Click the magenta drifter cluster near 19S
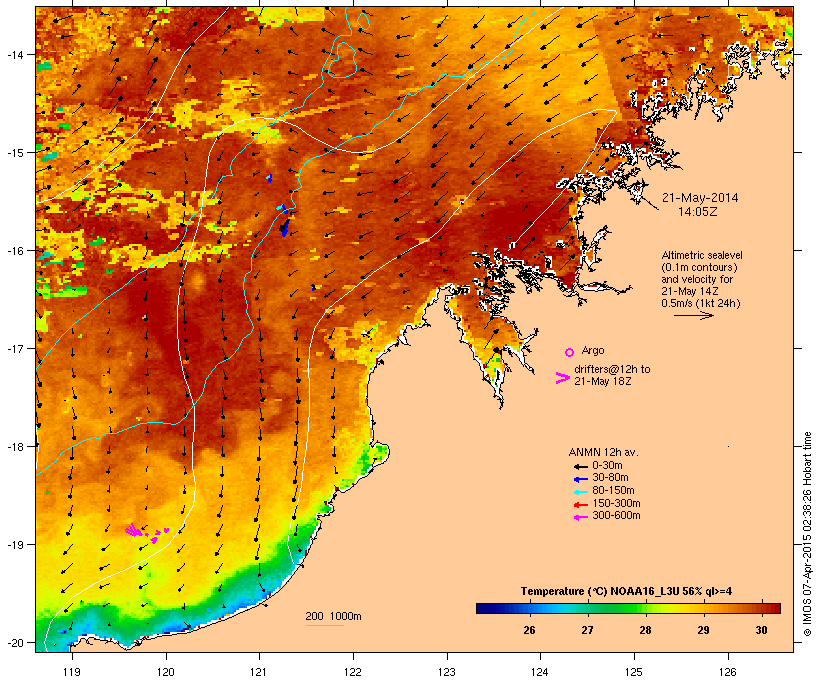This screenshot has width=820, height=680. [x=146, y=532]
